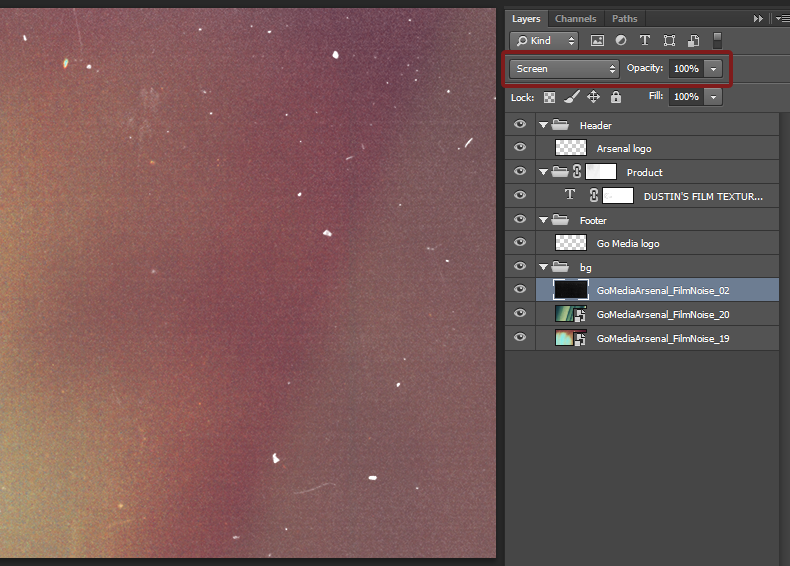Viewport: 790px width, 566px height.
Task: Lock position move icon
Action: click(594, 97)
